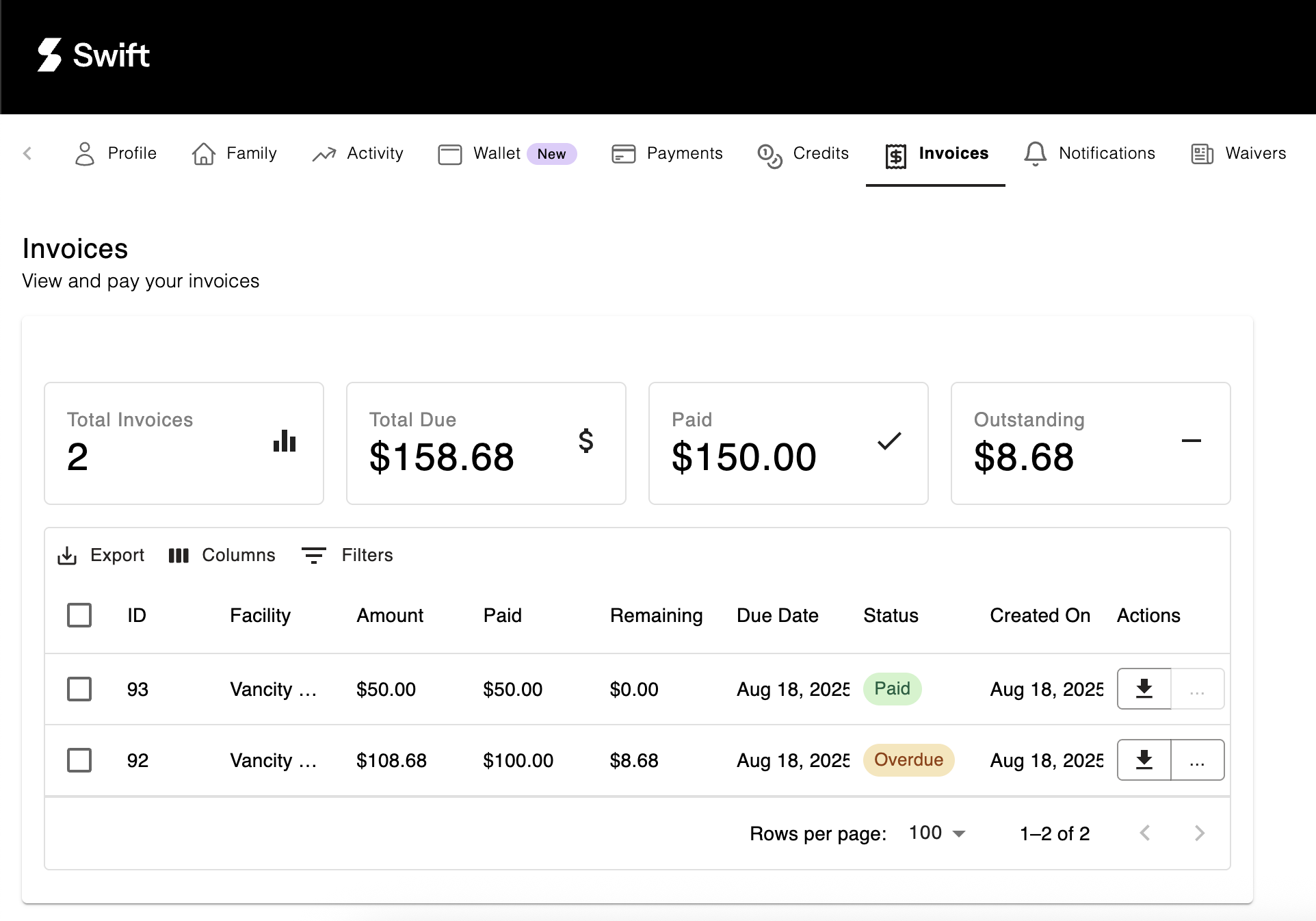The height and width of the screenshot is (921, 1316).
Task: Click the Export button
Action: (101, 555)
